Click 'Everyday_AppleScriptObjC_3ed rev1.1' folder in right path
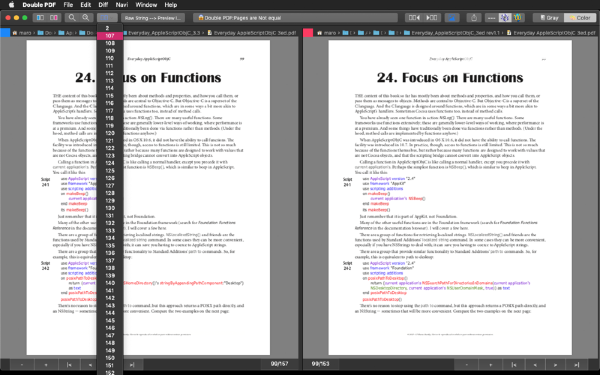Image resolution: width=600 pixels, height=375 pixels. coord(452,33)
